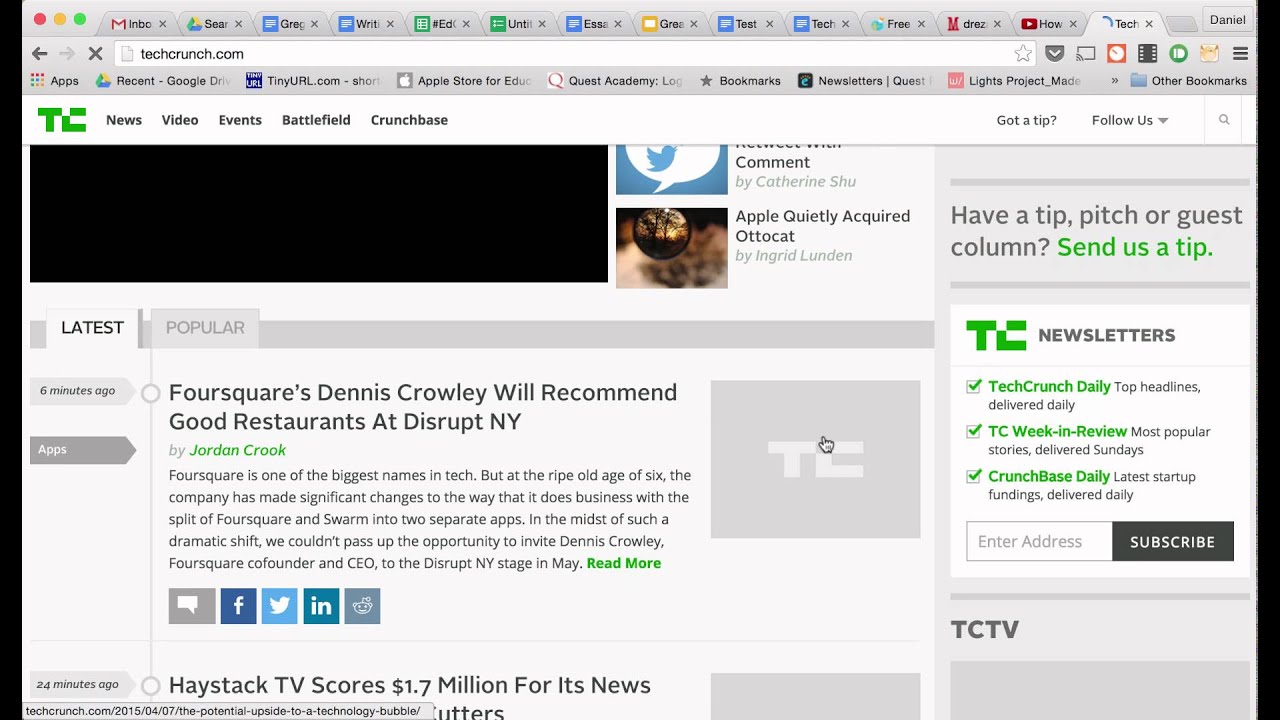Click the Enter Address email field
Viewport: 1280px width, 720px height.
coord(1039,541)
